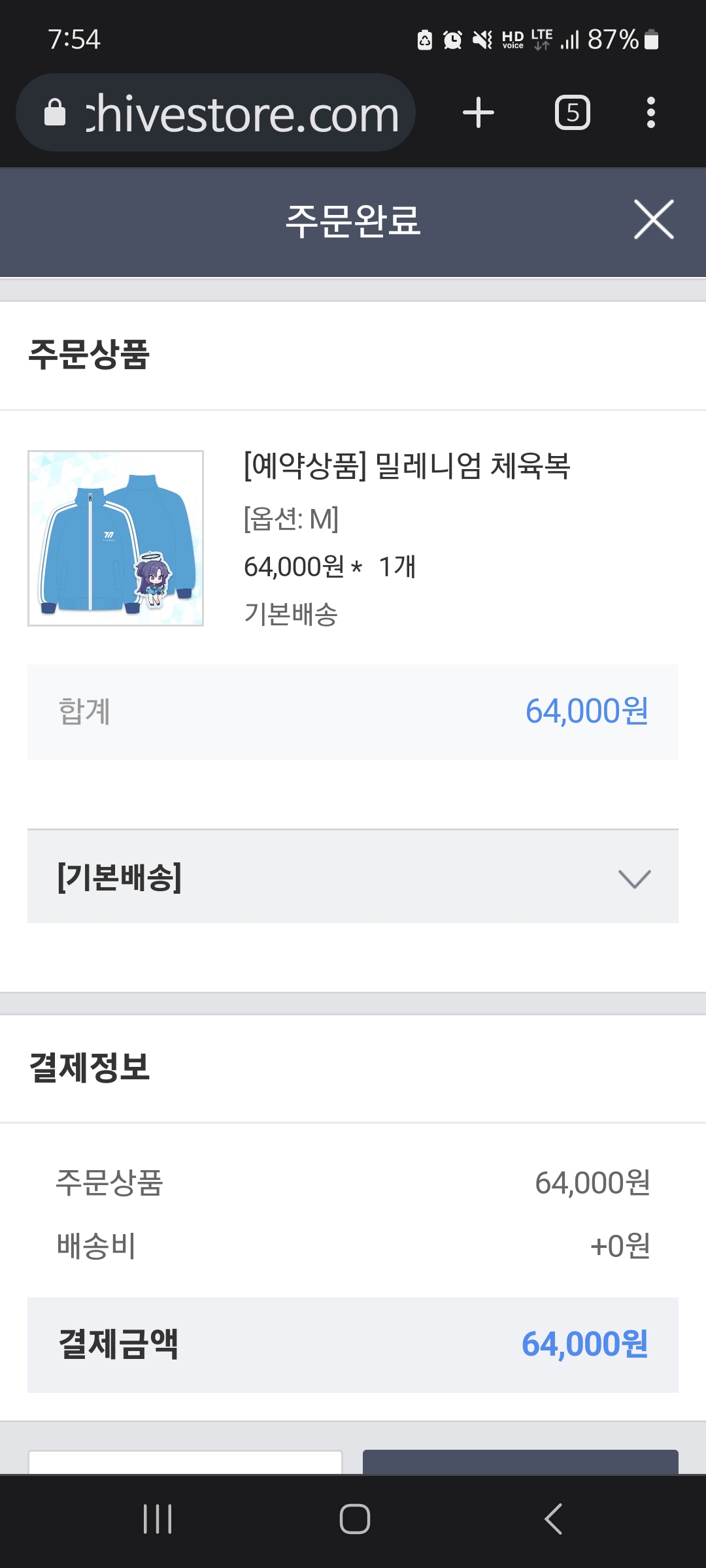Viewport: 706px width, 1568px height.
Task: Expand the 기본배송 section chevron
Action: click(634, 879)
